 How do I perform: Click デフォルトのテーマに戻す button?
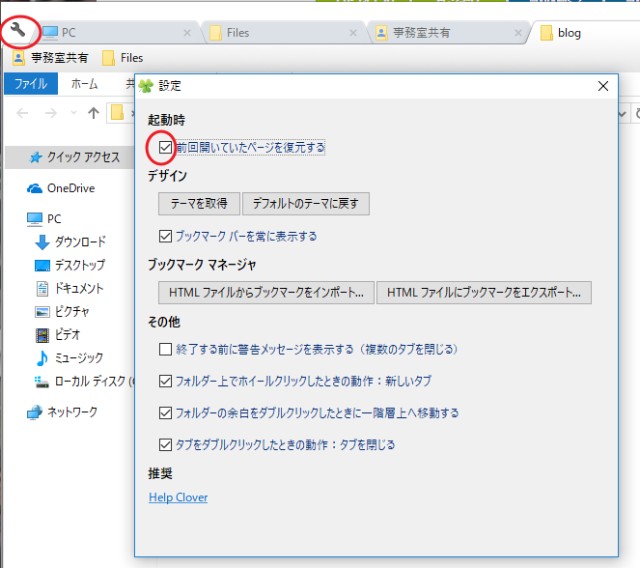[306, 204]
